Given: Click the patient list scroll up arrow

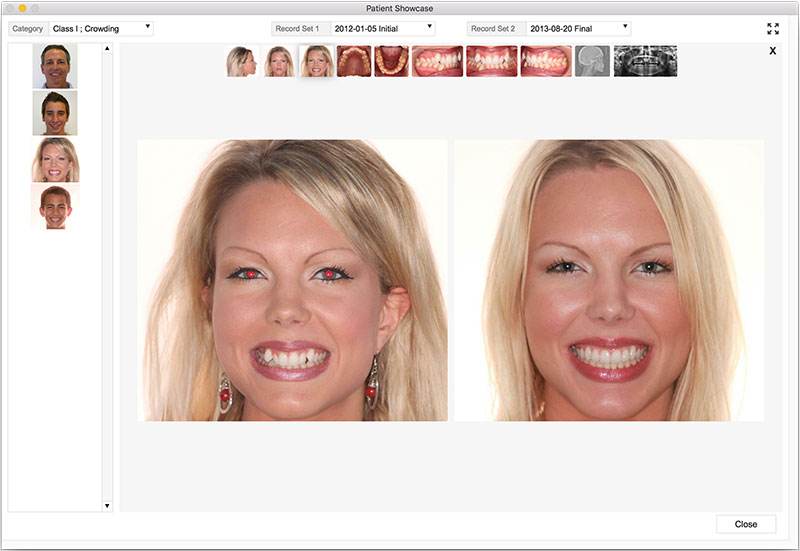Looking at the screenshot, I should pyautogui.click(x=107, y=48).
